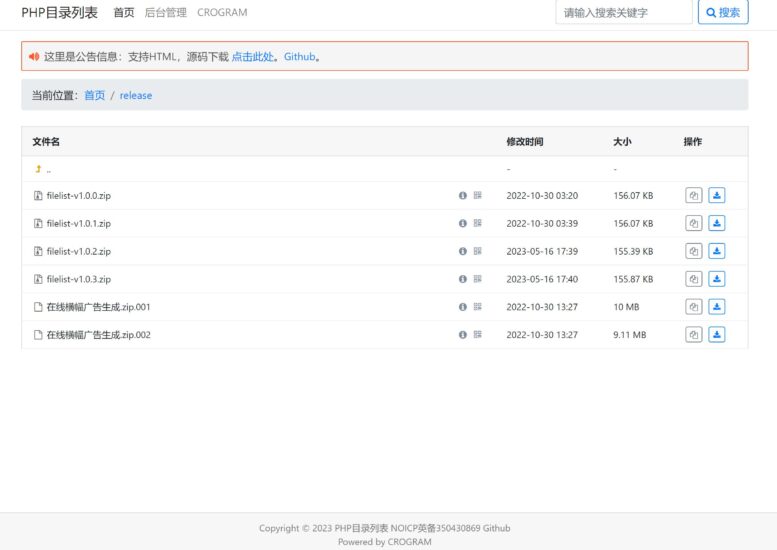Follow the 点击此处 download link in the notice
Screen dimensions: 777x550
pos(252,57)
